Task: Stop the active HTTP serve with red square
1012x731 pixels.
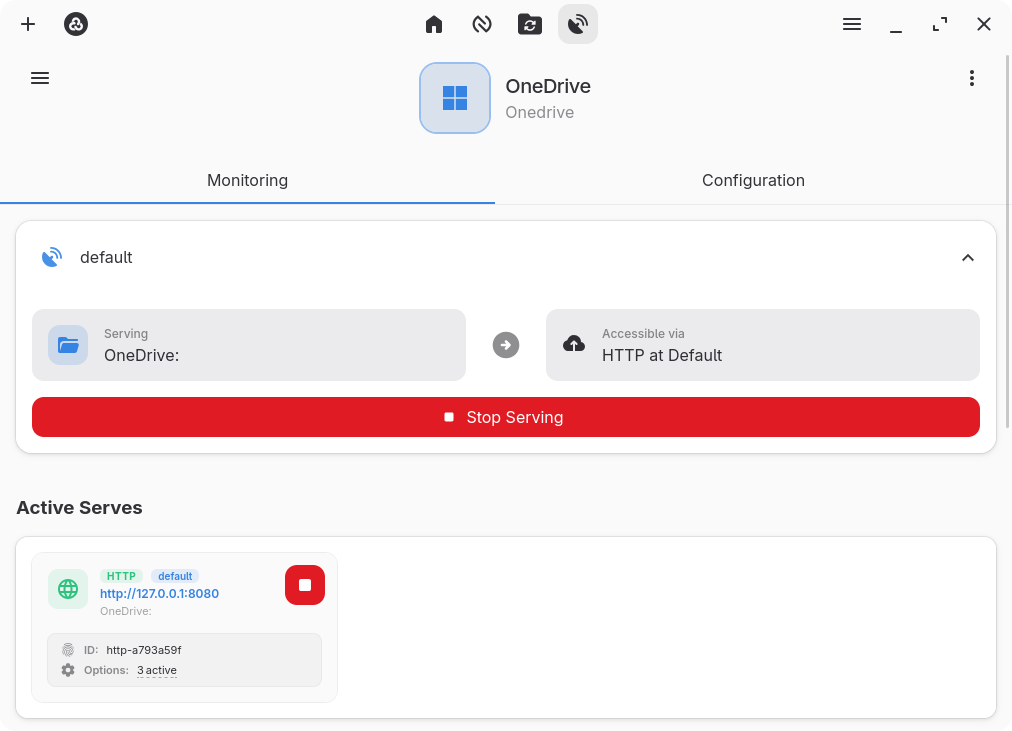Action: [x=305, y=585]
